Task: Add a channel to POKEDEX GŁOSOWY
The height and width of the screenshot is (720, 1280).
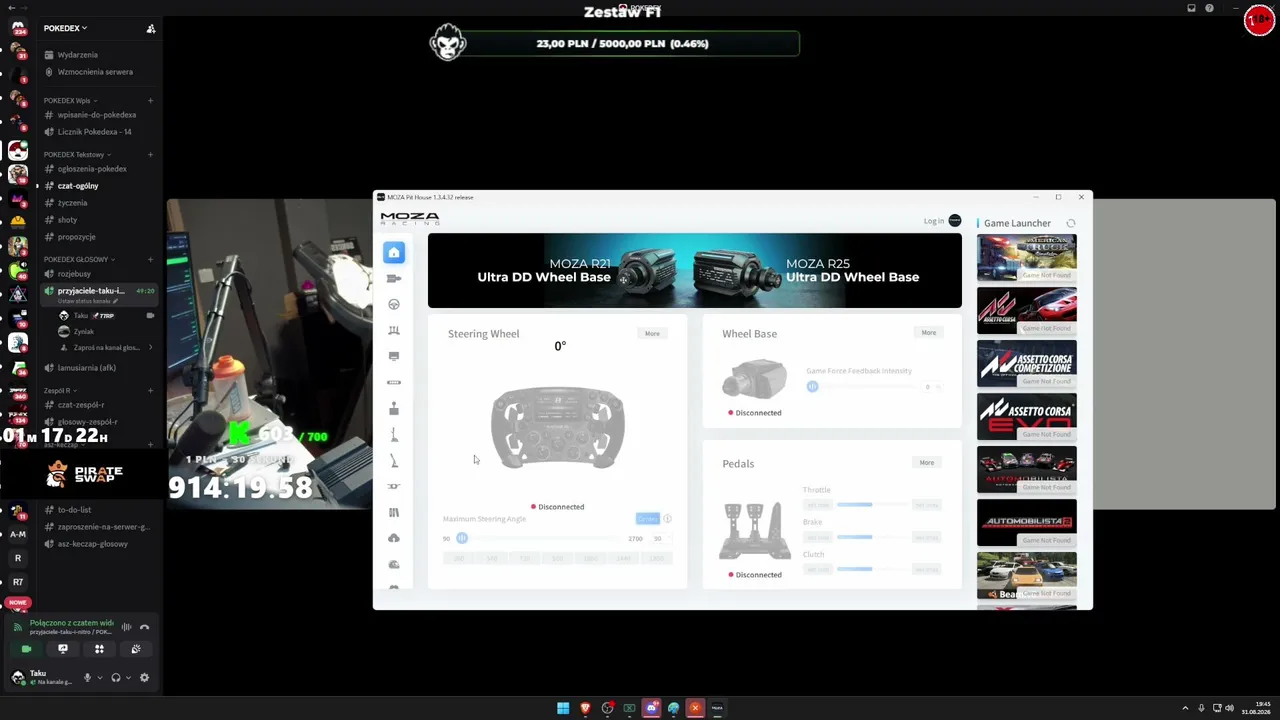Action: [150, 260]
